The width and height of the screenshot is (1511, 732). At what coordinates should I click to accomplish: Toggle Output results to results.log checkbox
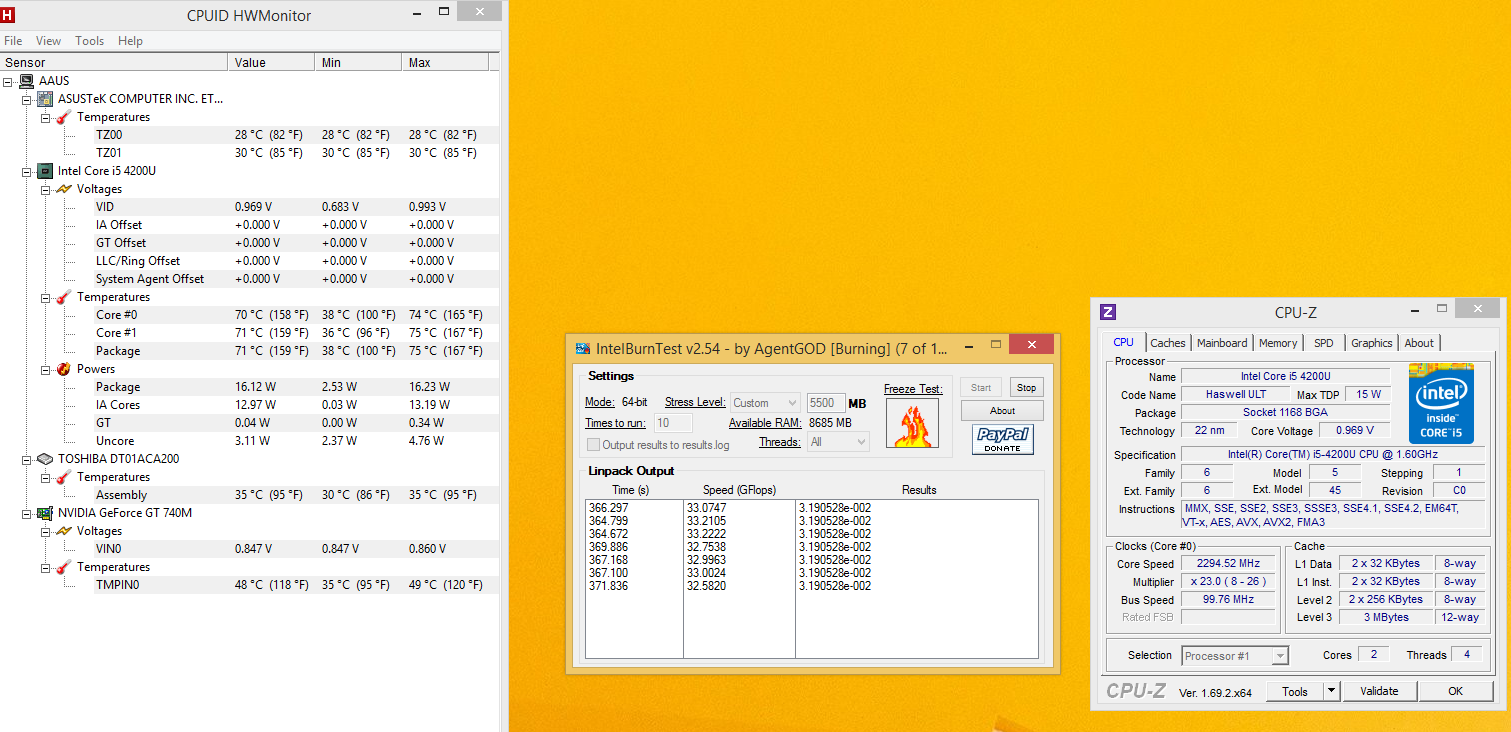594,445
